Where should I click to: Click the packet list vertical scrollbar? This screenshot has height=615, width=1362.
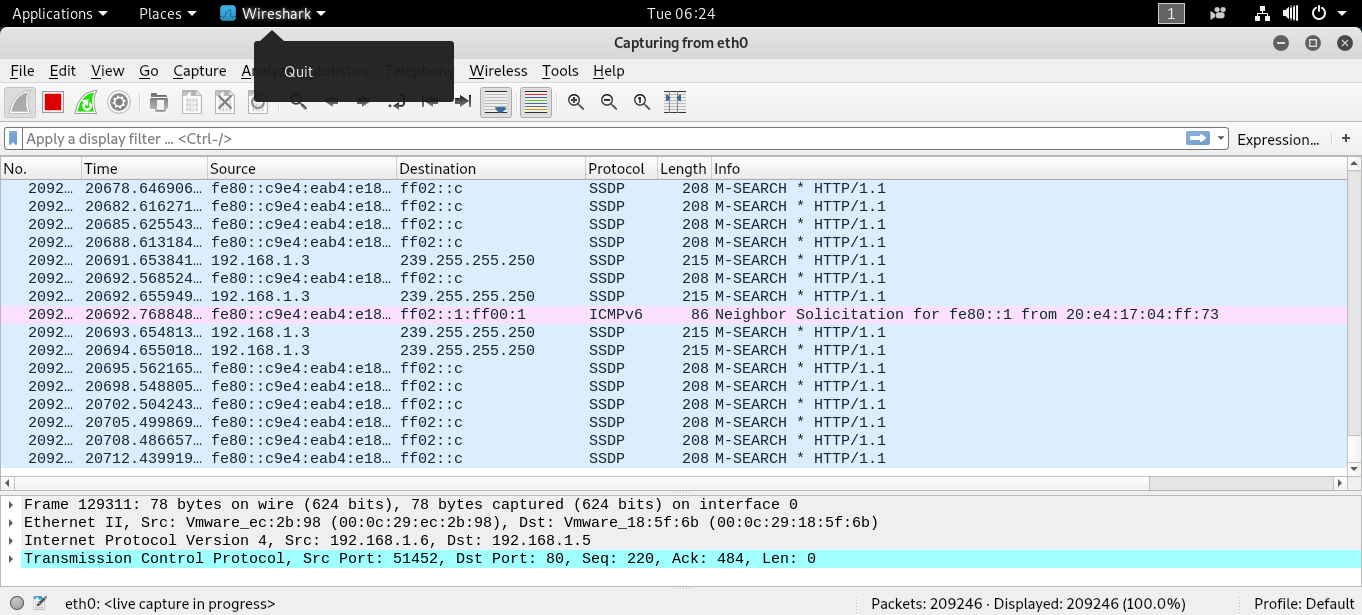(x=1354, y=316)
